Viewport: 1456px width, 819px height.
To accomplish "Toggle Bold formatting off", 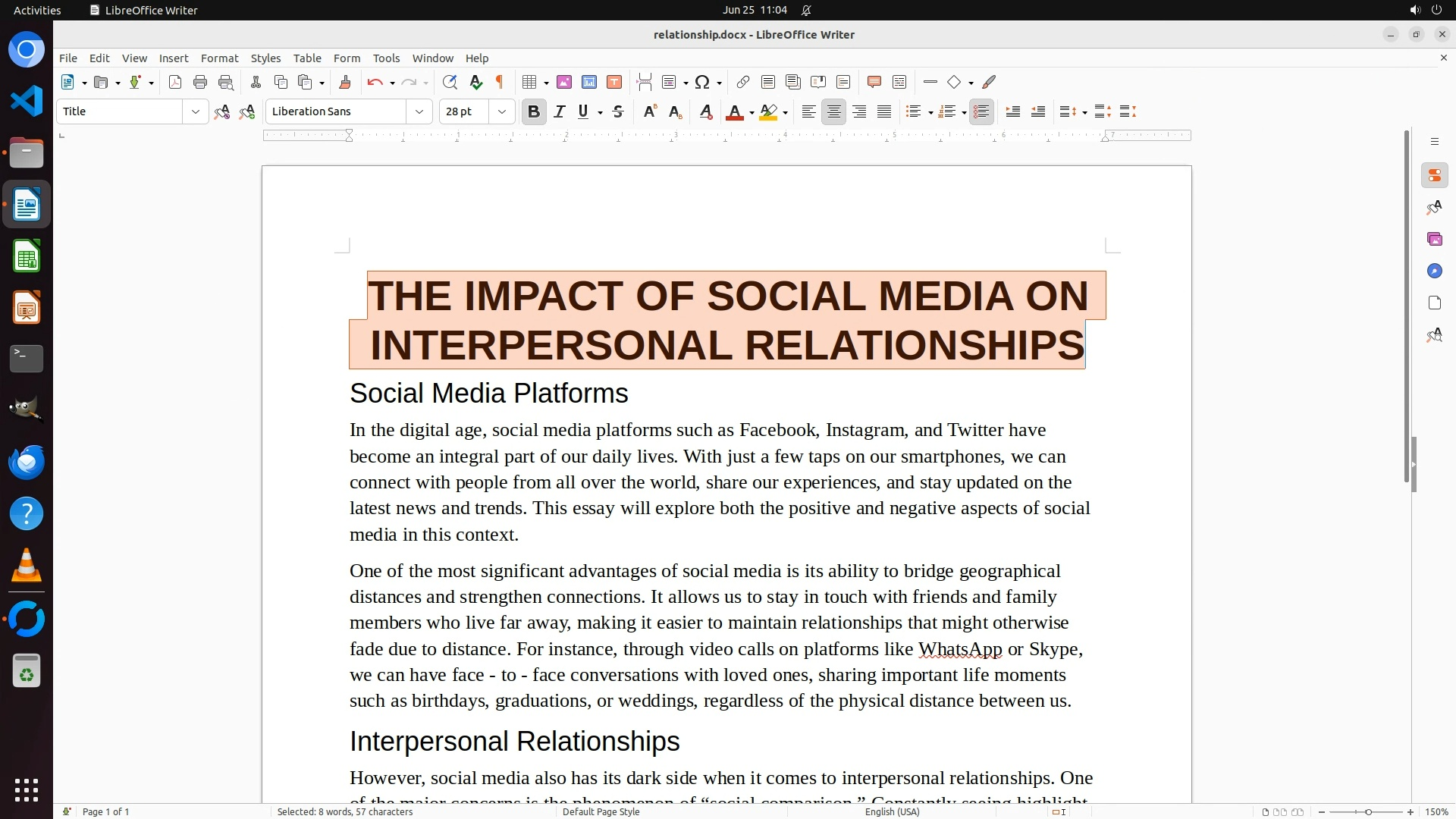I will tap(534, 112).
